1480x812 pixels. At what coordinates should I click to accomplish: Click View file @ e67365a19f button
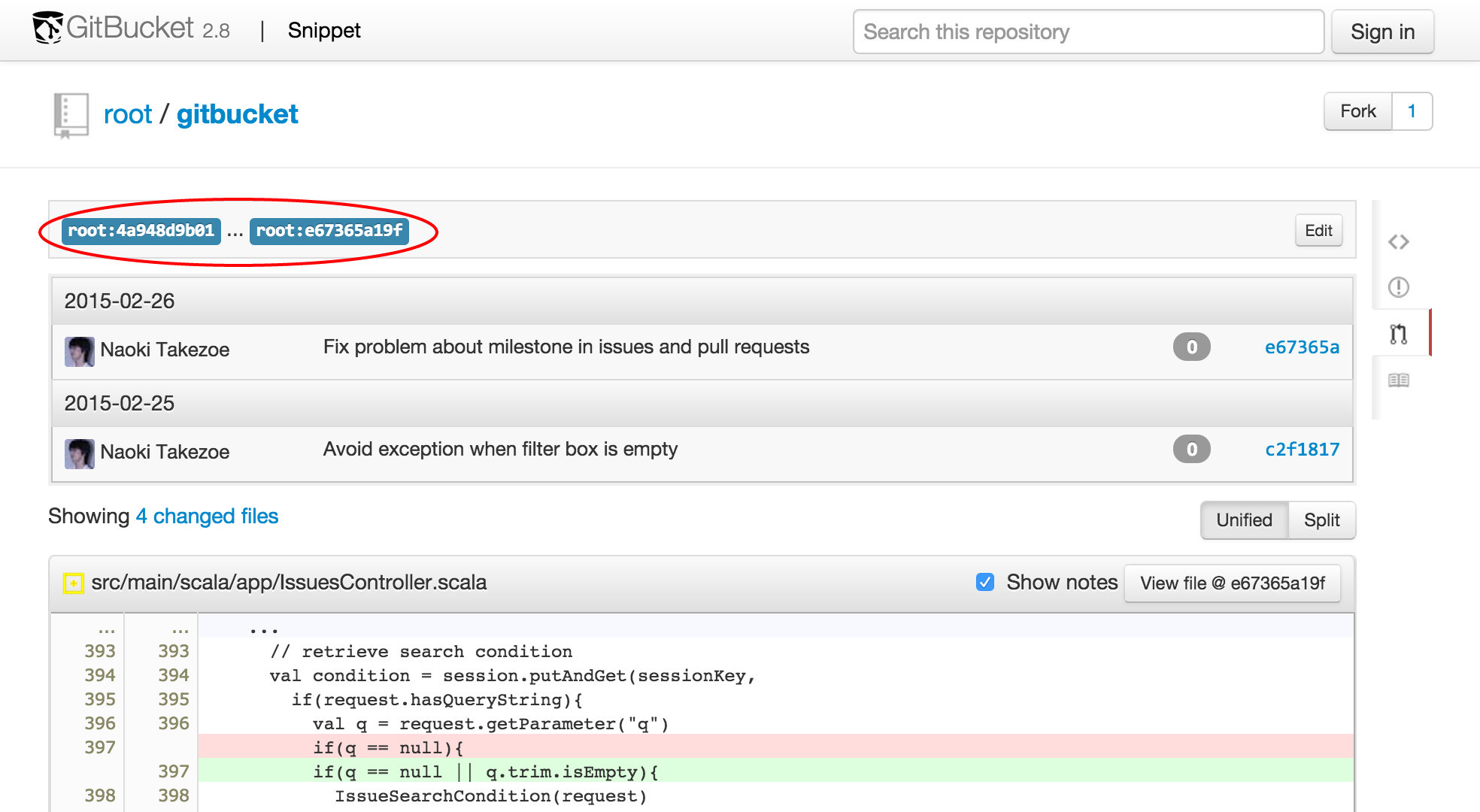pos(1232,583)
